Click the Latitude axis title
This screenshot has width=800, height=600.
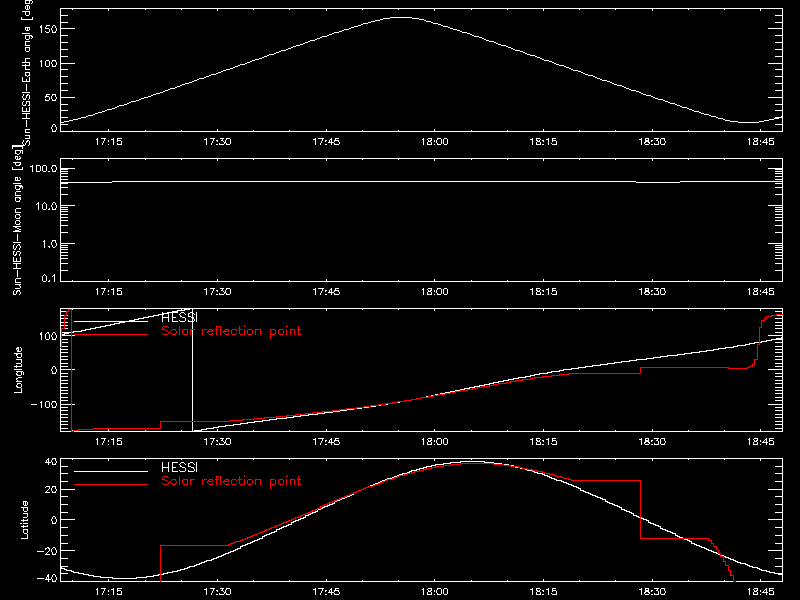(x=24, y=520)
